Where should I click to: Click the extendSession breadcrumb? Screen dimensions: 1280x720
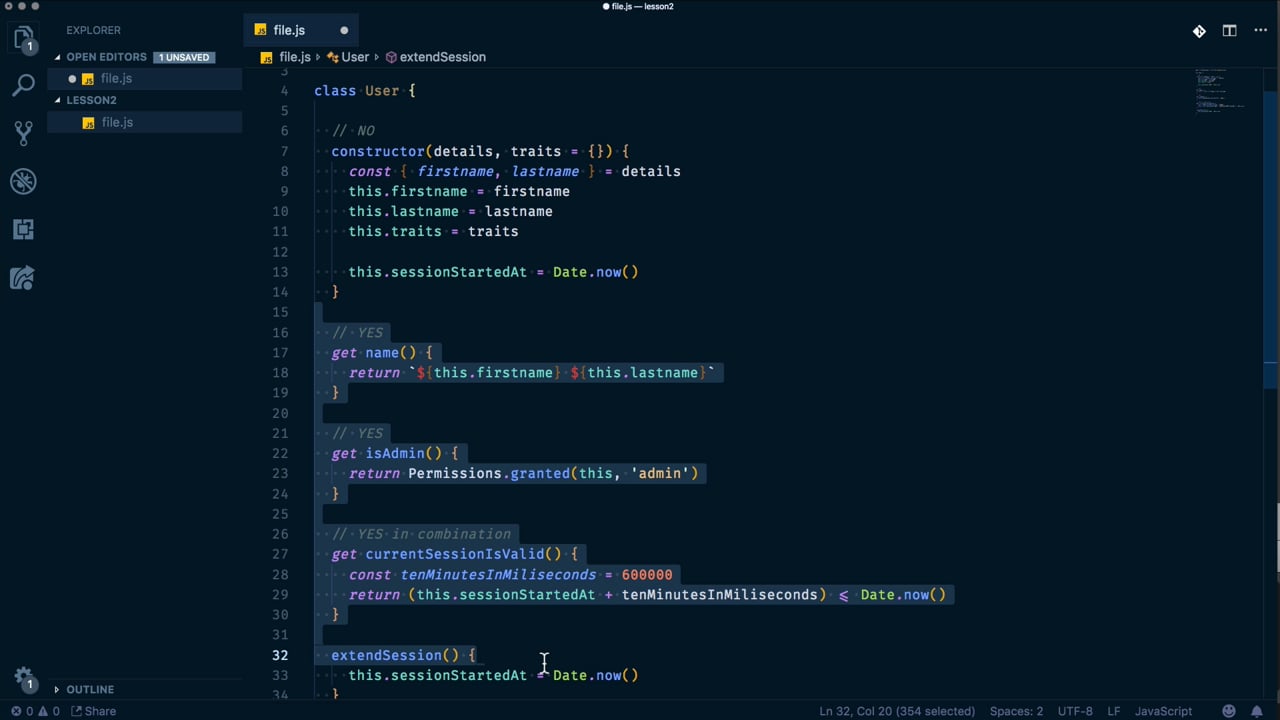coord(442,57)
